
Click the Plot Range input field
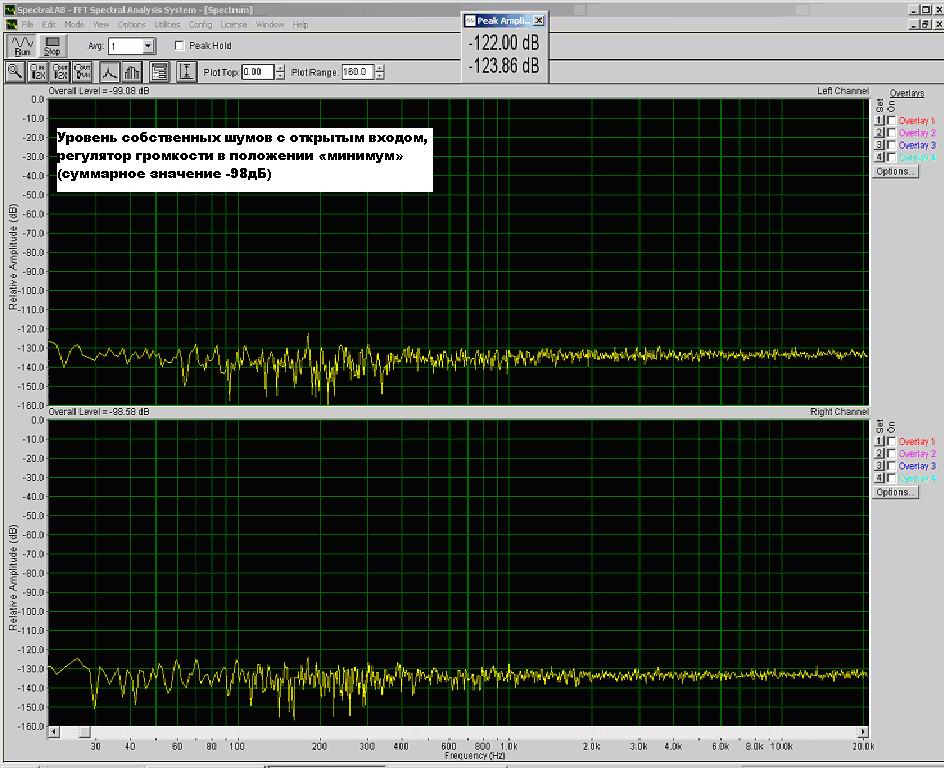coord(358,72)
